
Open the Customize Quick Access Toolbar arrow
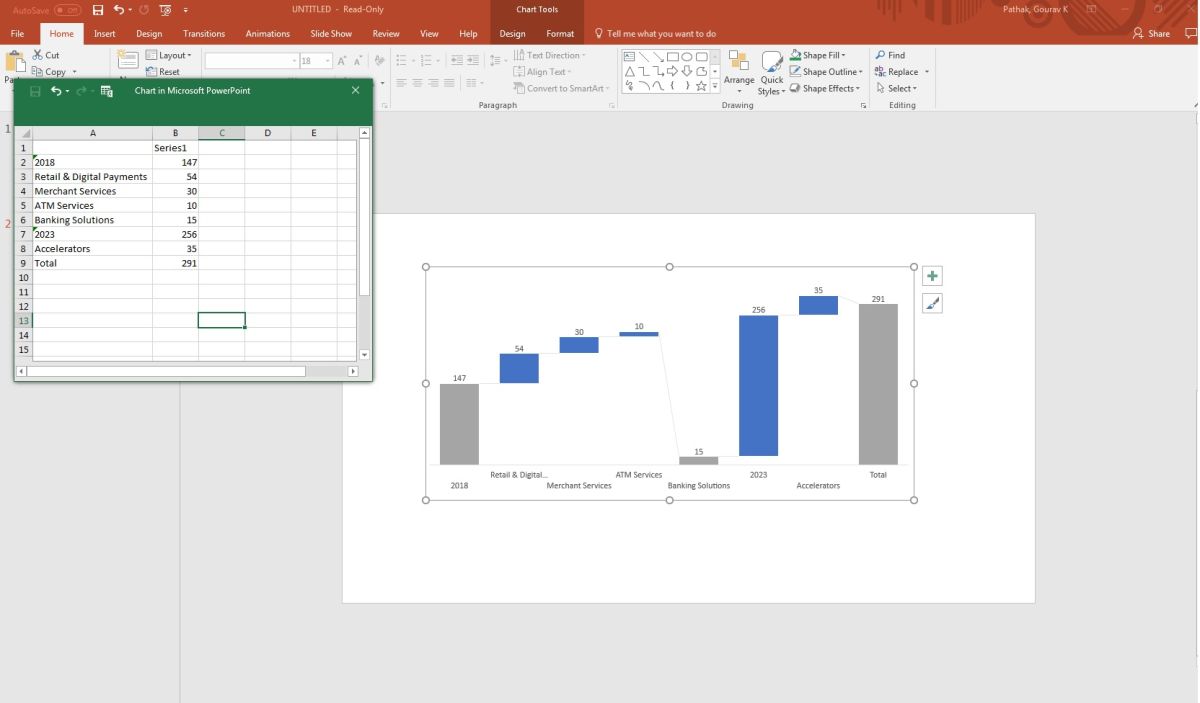tap(186, 10)
